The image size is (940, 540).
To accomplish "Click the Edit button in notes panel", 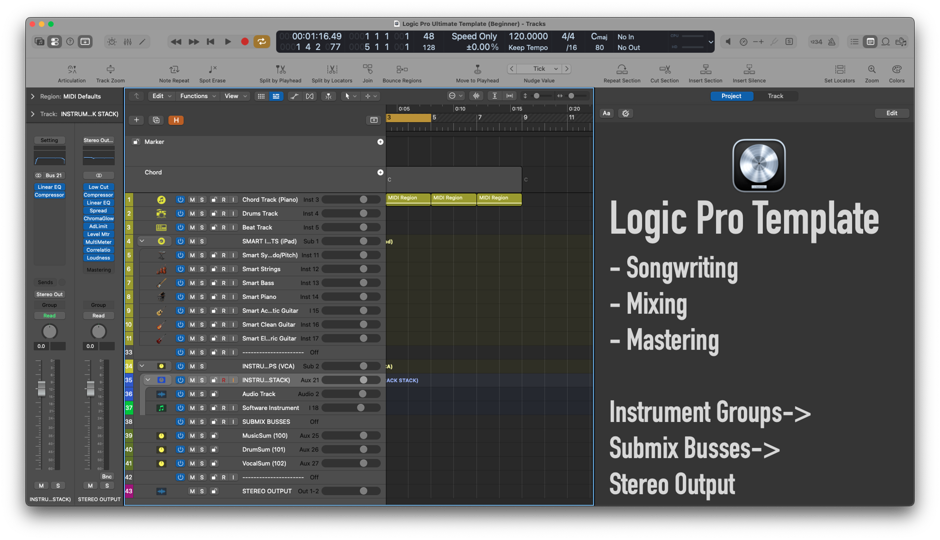I will click(x=892, y=113).
